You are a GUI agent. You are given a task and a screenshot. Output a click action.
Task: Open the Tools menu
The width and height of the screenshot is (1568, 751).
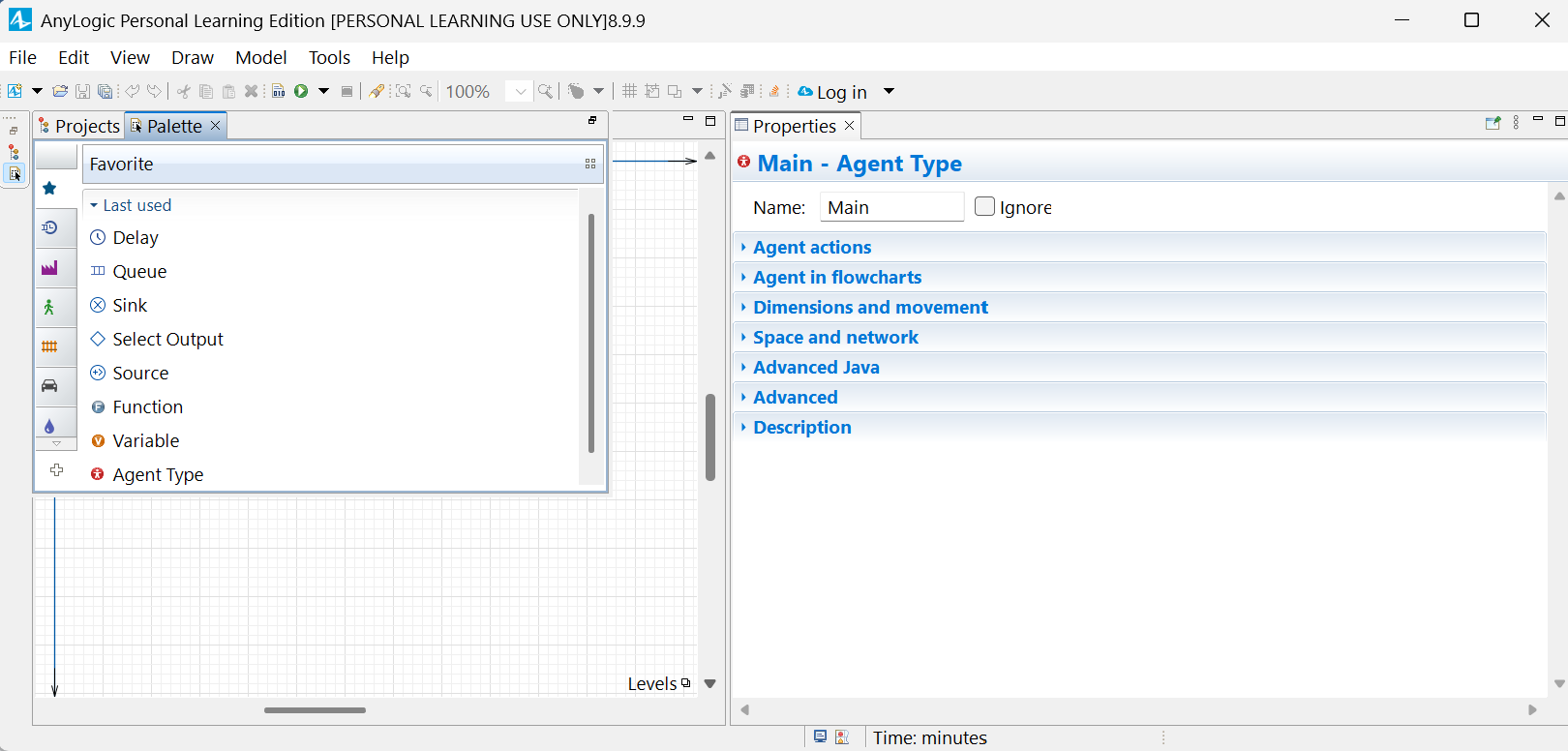click(x=329, y=58)
